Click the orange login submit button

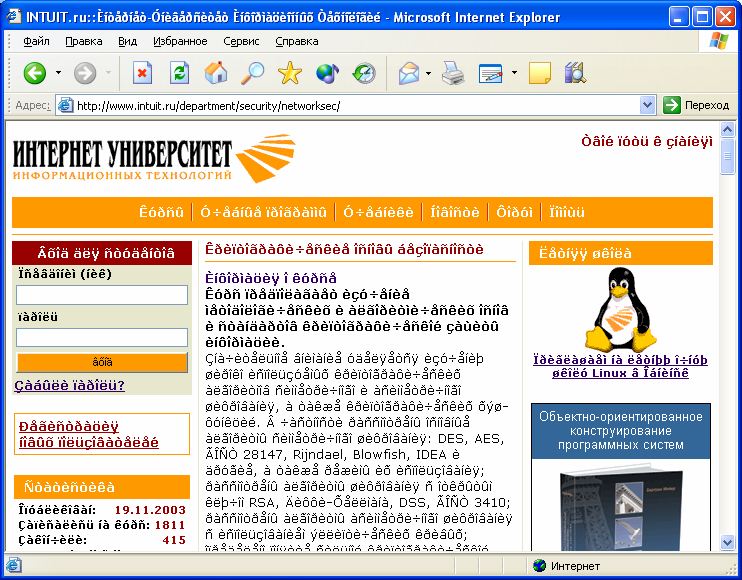point(102,362)
